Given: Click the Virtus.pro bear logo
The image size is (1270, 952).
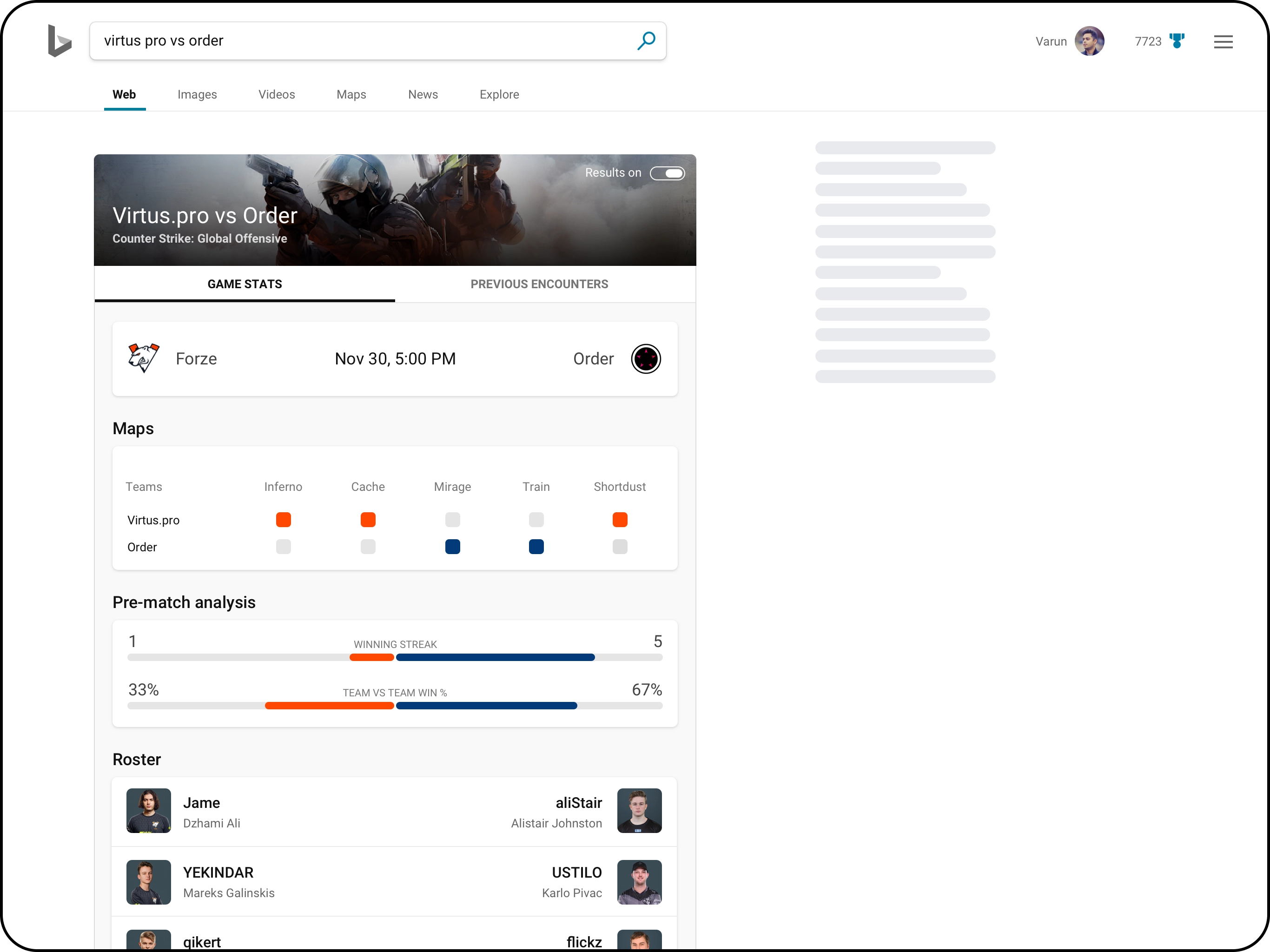Looking at the screenshot, I should click(x=144, y=358).
